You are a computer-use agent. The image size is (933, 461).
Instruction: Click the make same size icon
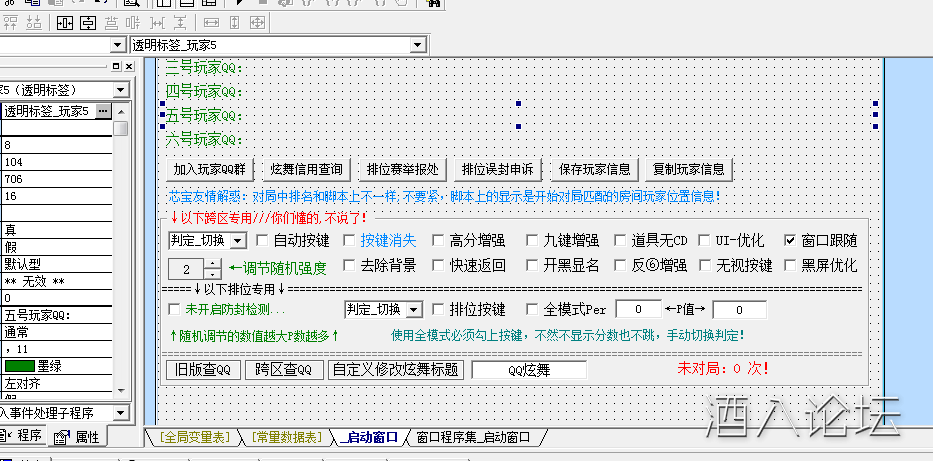click(257, 21)
